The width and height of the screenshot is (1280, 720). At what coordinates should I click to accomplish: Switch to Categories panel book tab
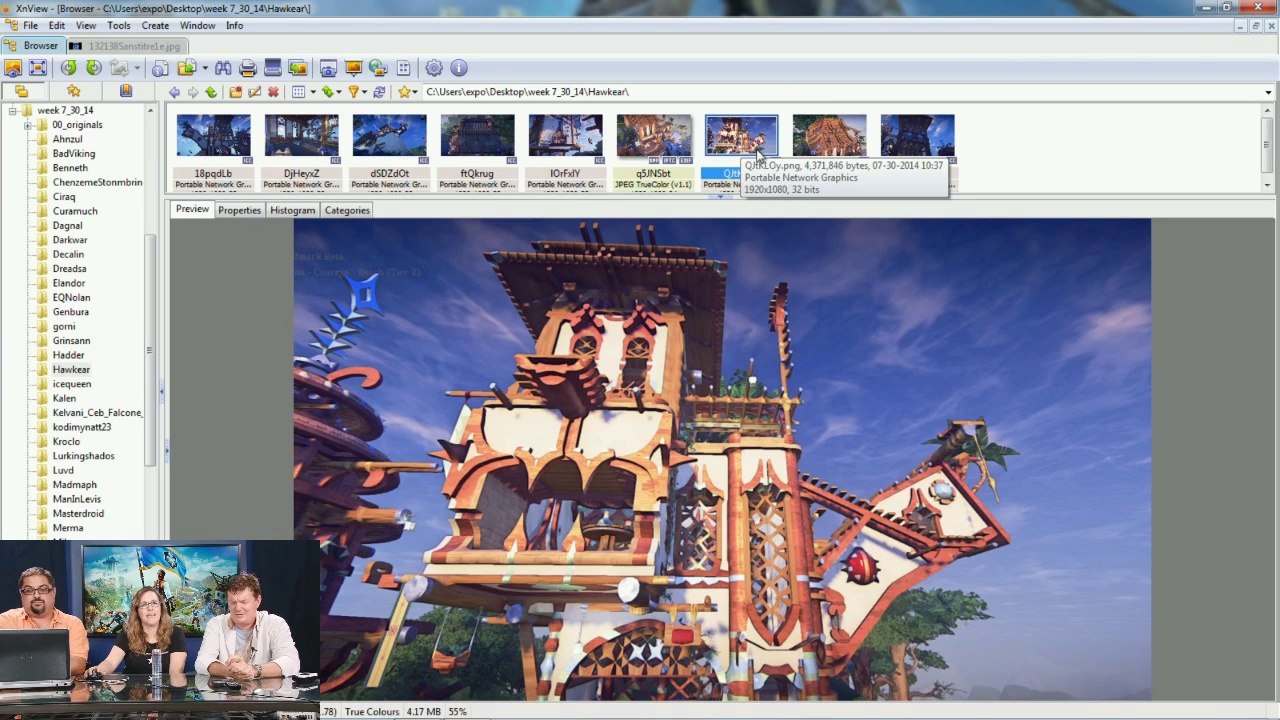126,91
